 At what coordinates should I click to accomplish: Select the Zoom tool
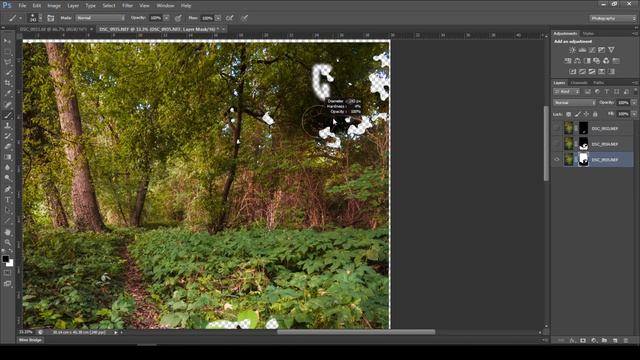point(7,243)
